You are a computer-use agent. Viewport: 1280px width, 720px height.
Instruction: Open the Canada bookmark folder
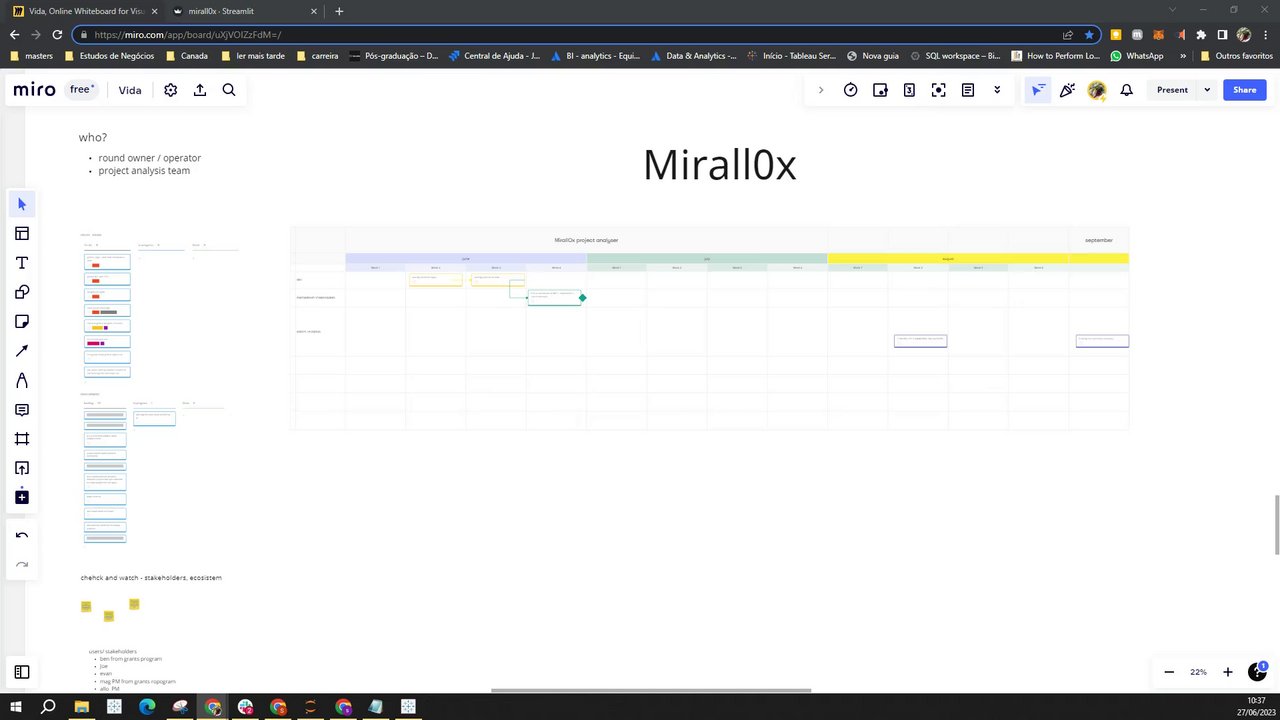click(187, 56)
